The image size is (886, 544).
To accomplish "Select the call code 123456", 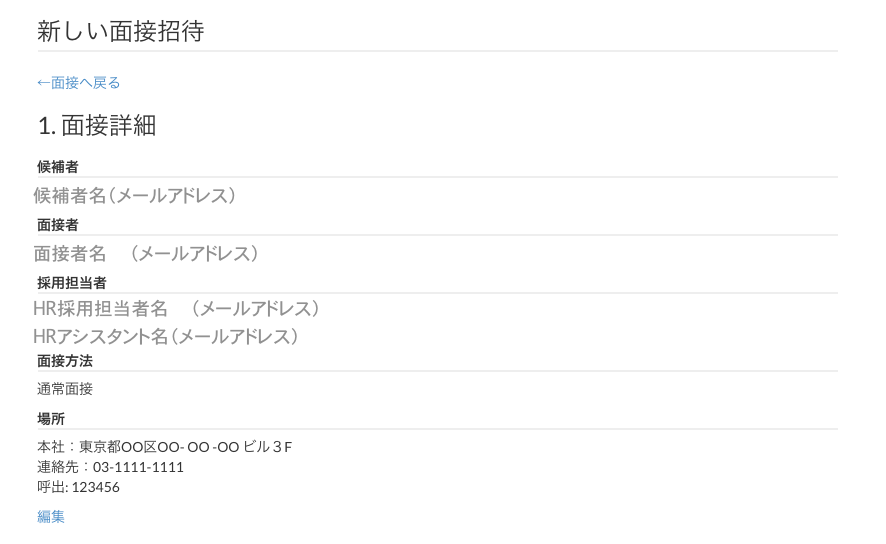I will 96,487.
